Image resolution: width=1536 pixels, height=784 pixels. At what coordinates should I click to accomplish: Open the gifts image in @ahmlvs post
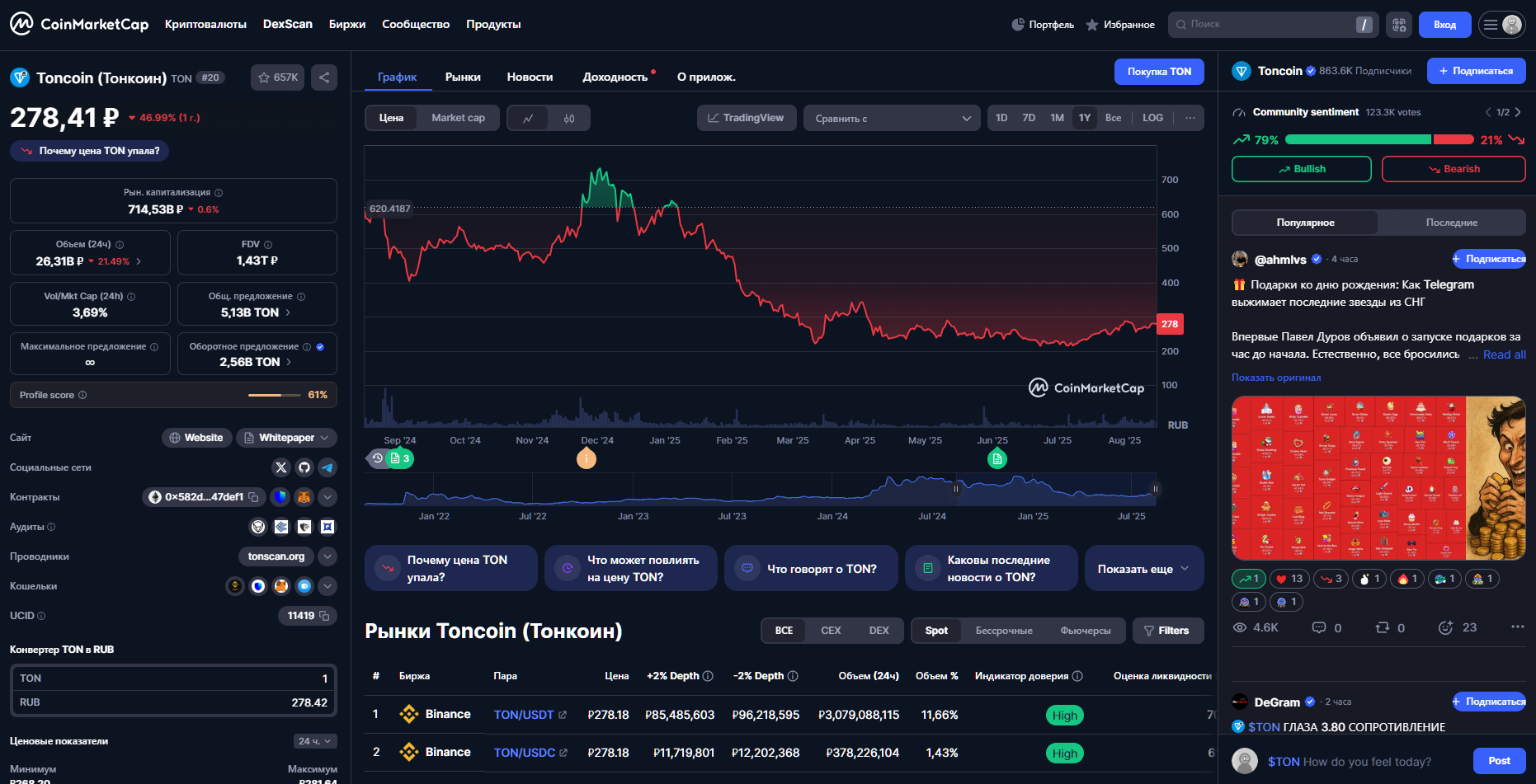(1378, 478)
